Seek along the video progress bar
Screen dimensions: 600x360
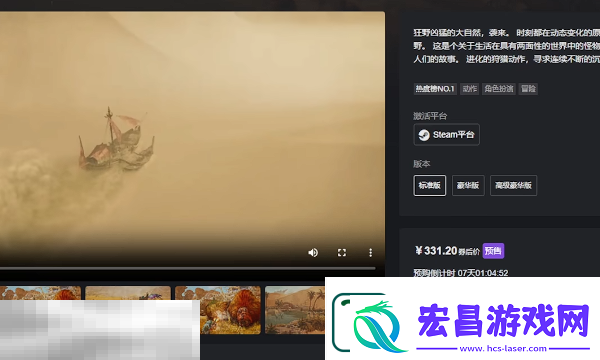188,269
